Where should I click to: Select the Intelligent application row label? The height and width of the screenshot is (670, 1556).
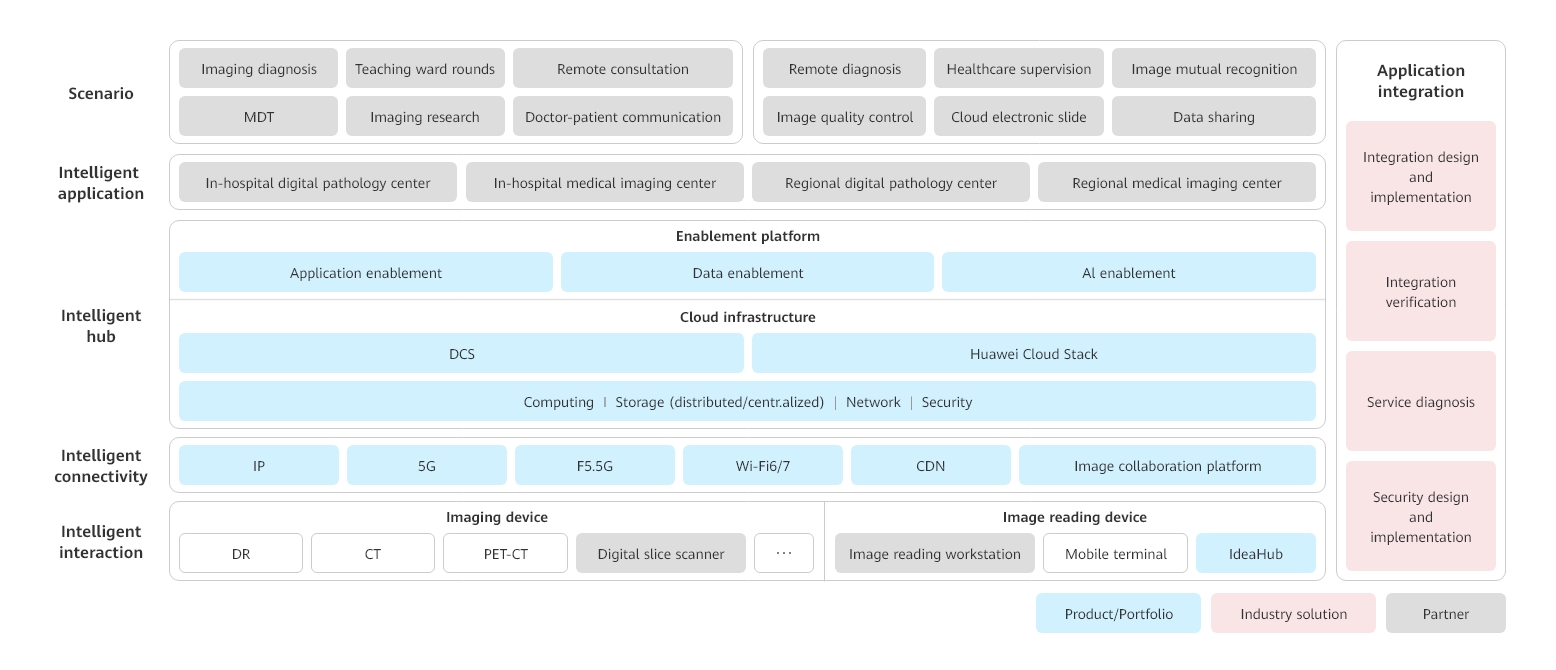pyautogui.click(x=101, y=183)
